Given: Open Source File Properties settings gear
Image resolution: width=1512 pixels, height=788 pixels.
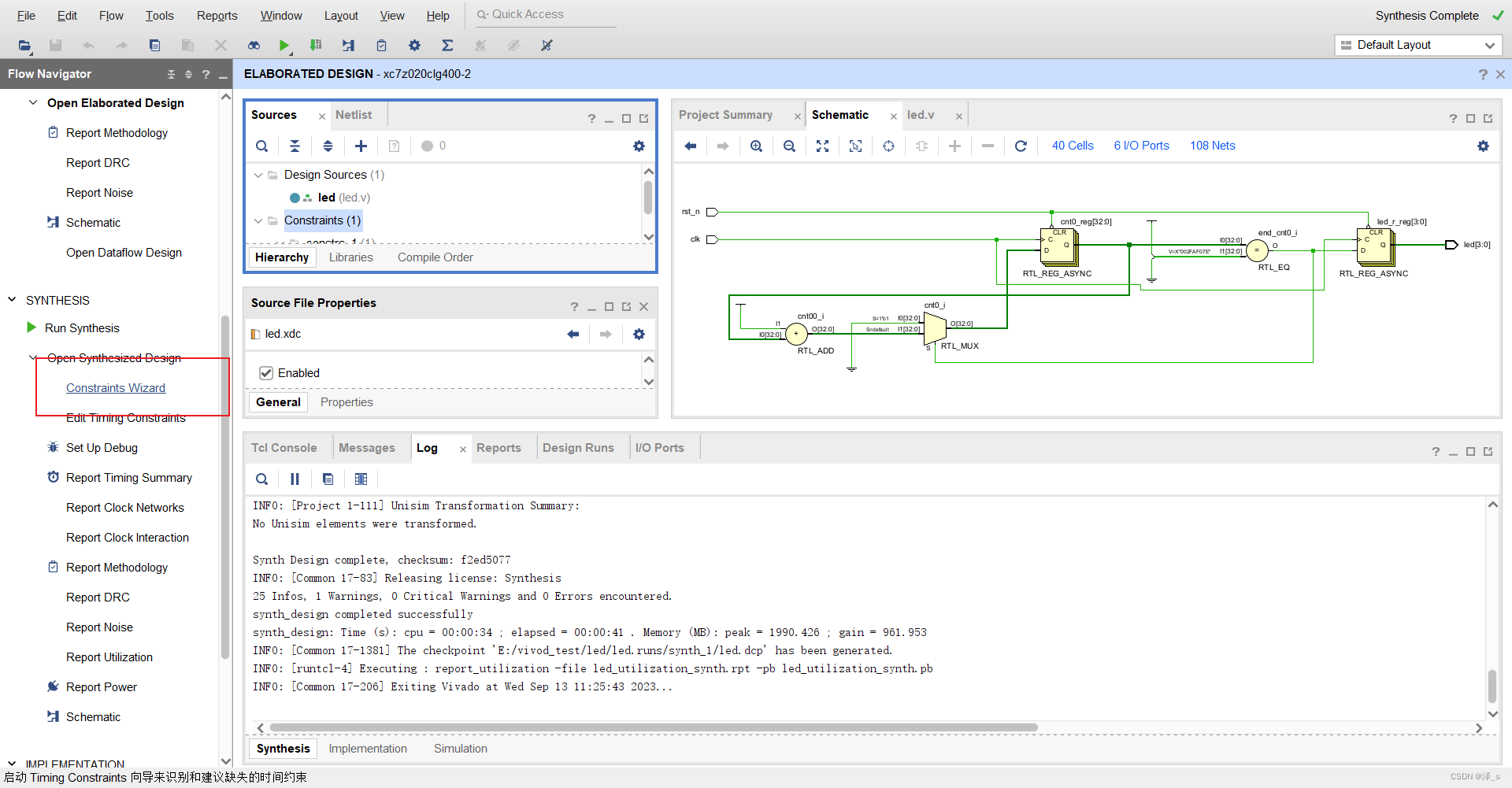Looking at the screenshot, I should [x=639, y=334].
